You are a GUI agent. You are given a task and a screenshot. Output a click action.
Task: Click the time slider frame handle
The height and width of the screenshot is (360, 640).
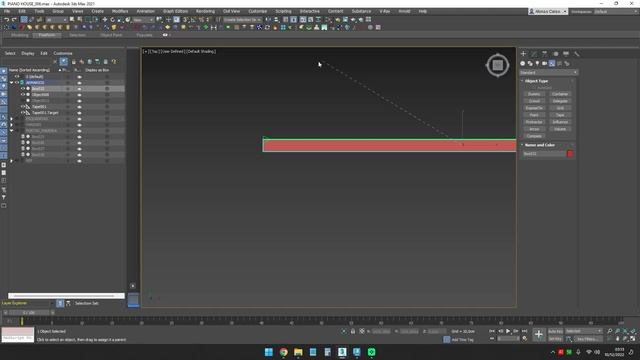coord(29,313)
